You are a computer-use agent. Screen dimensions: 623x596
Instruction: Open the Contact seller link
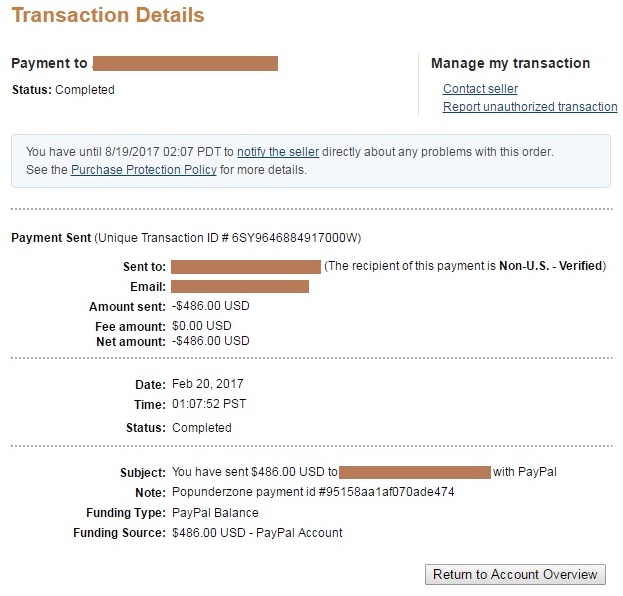[x=480, y=89]
